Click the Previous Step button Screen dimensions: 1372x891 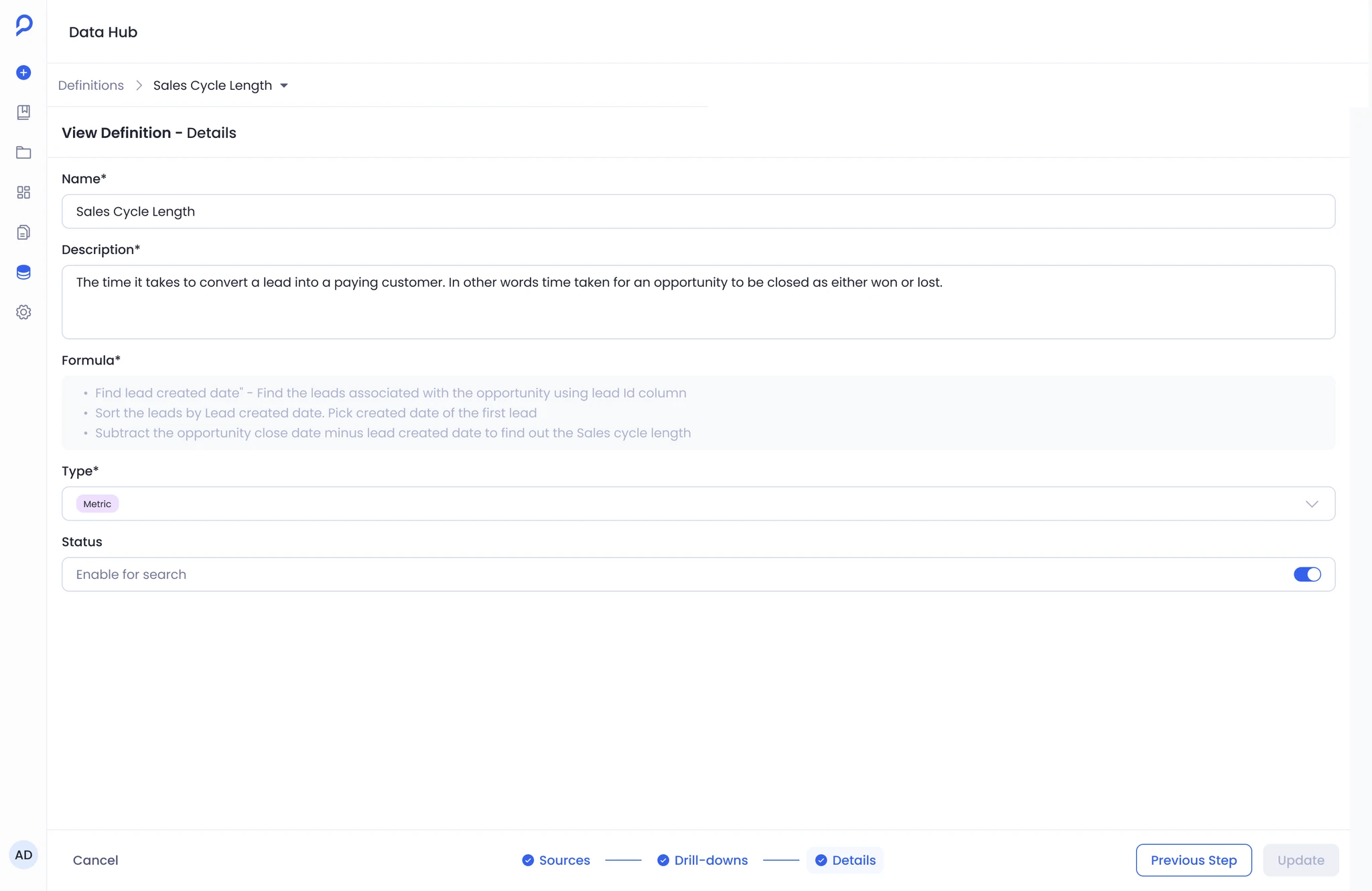click(x=1194, y=860)
